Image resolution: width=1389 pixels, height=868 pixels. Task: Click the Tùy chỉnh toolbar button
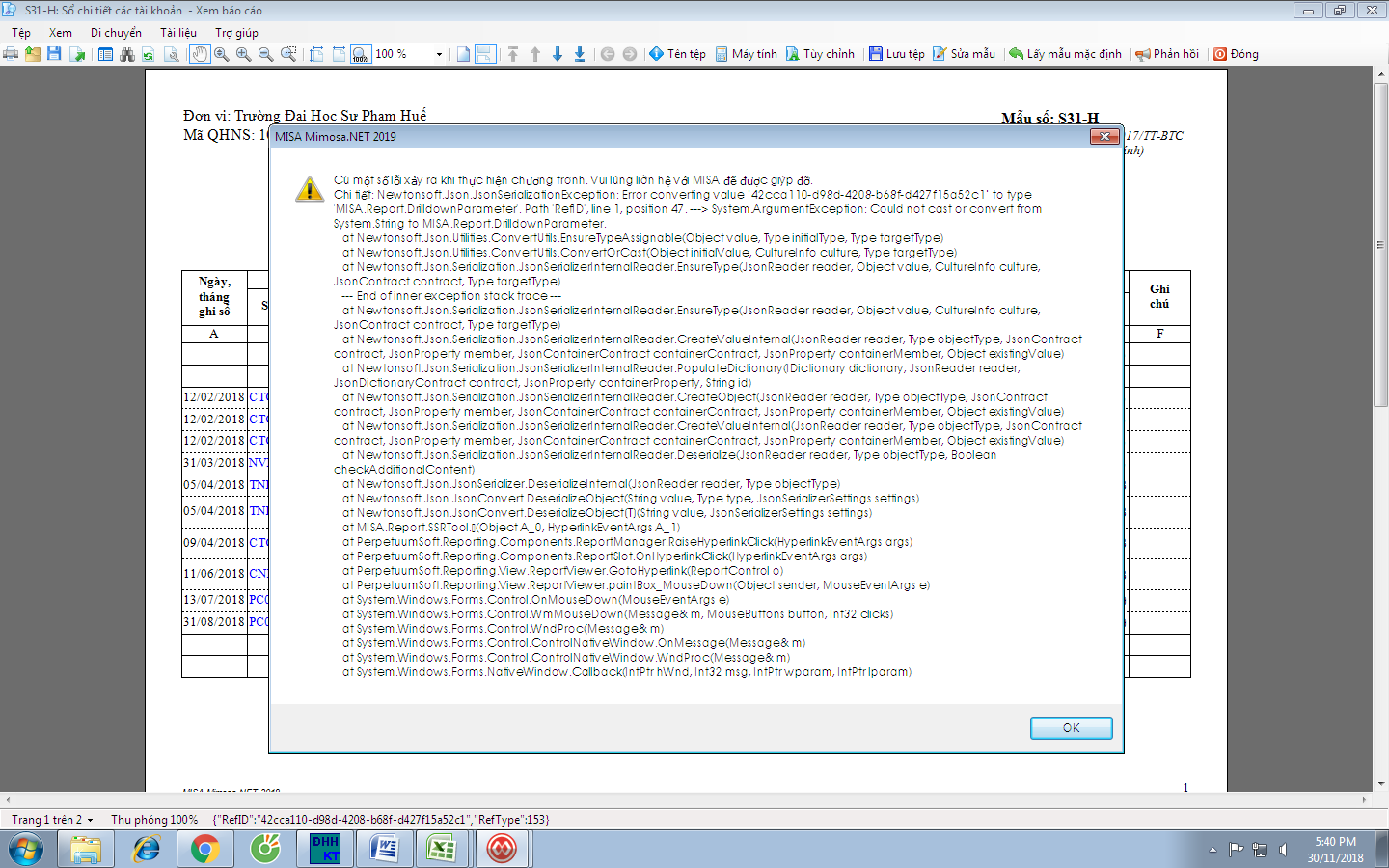820,54
